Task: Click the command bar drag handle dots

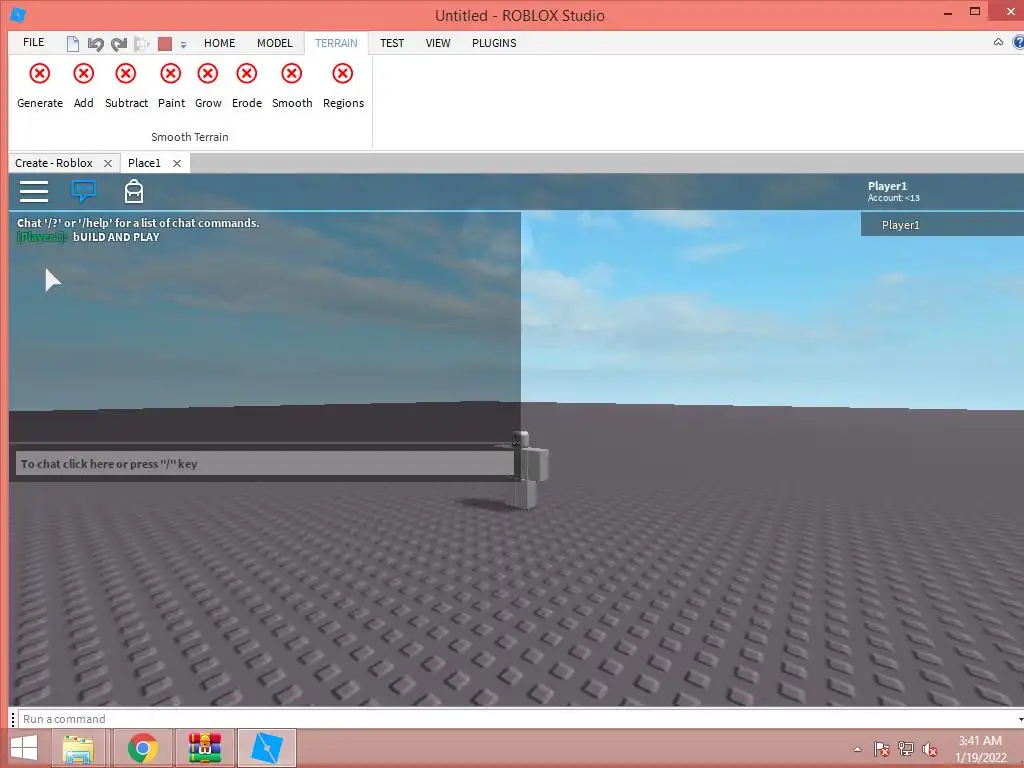Action: (13, 719)
